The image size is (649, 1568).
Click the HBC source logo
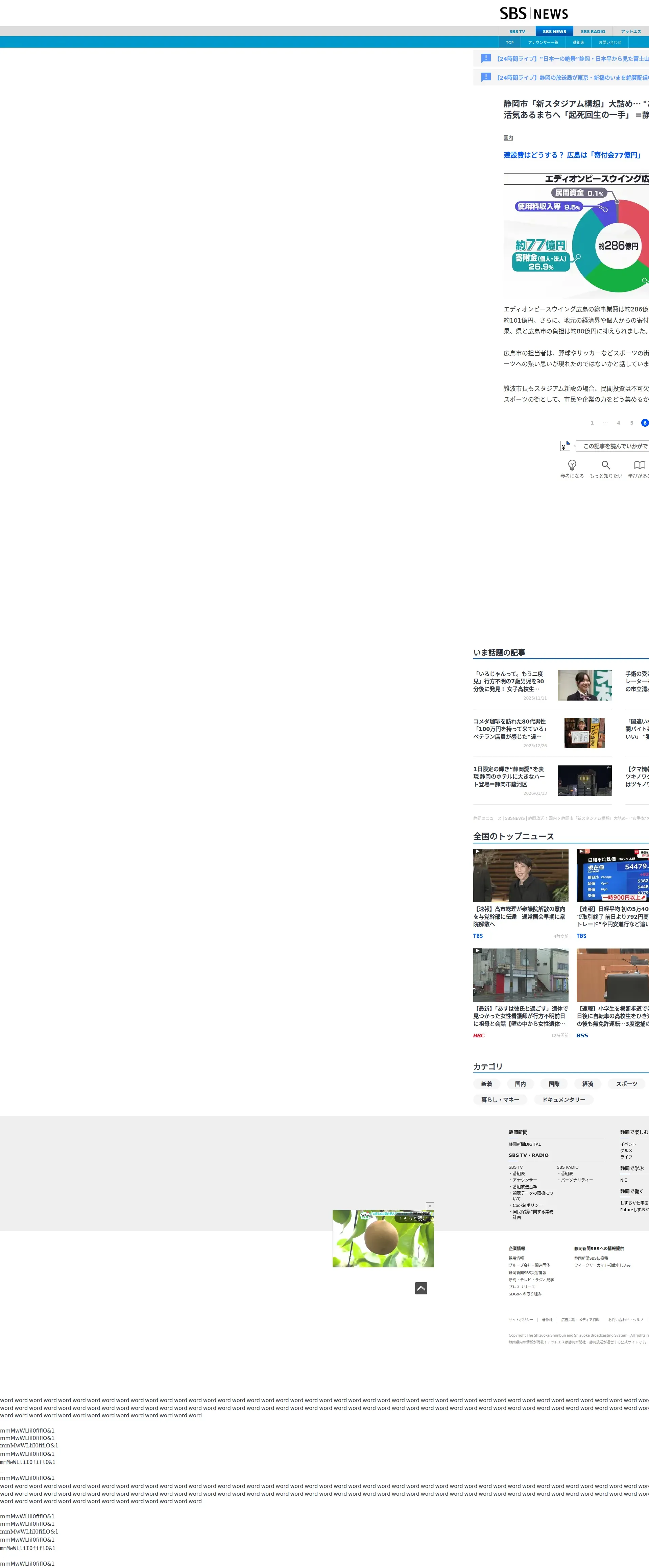pyautogui.click(x=479, y=1035)
